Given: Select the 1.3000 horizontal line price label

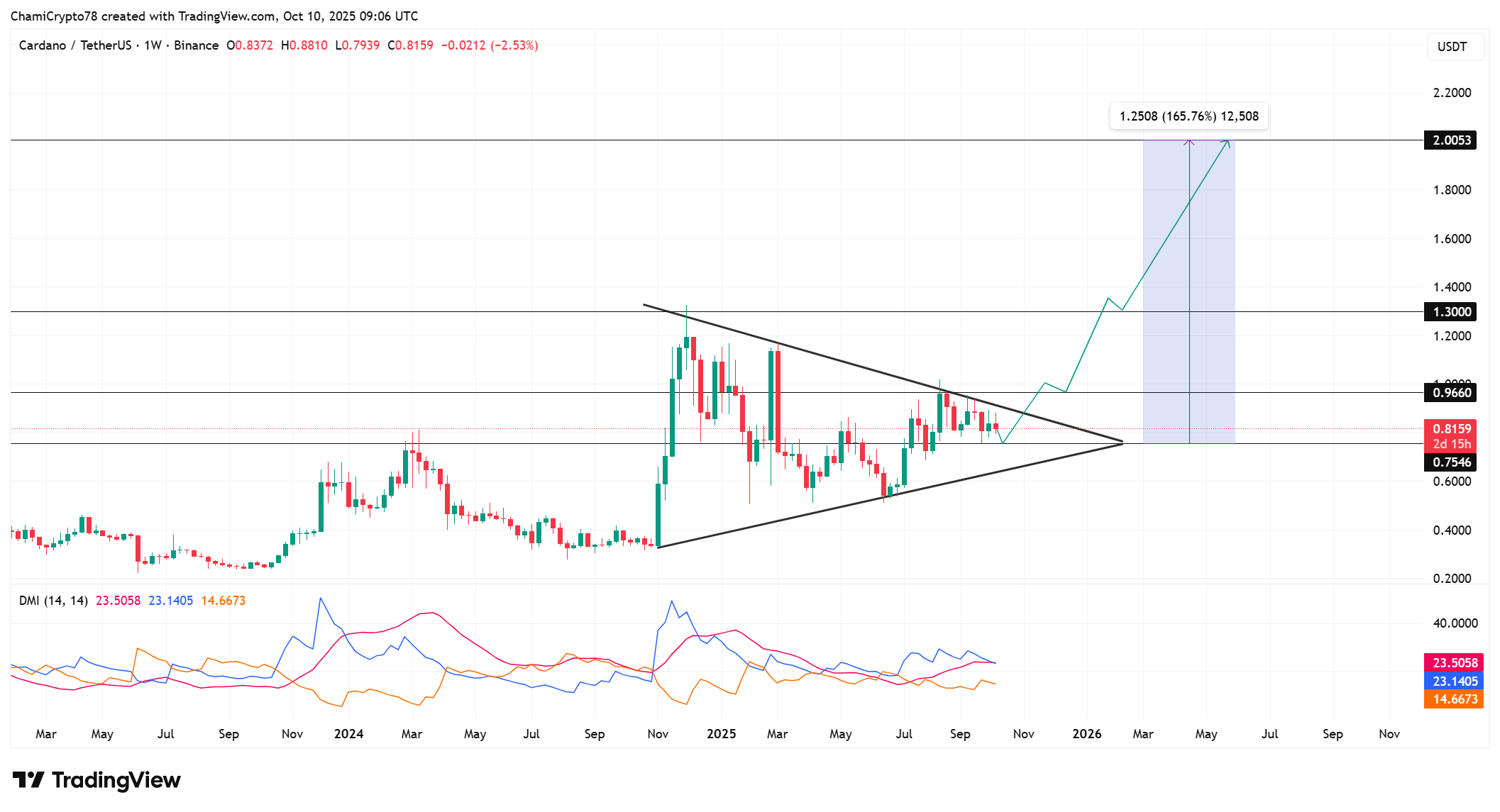Looking at the screenshot, I should pos(1451,312).
